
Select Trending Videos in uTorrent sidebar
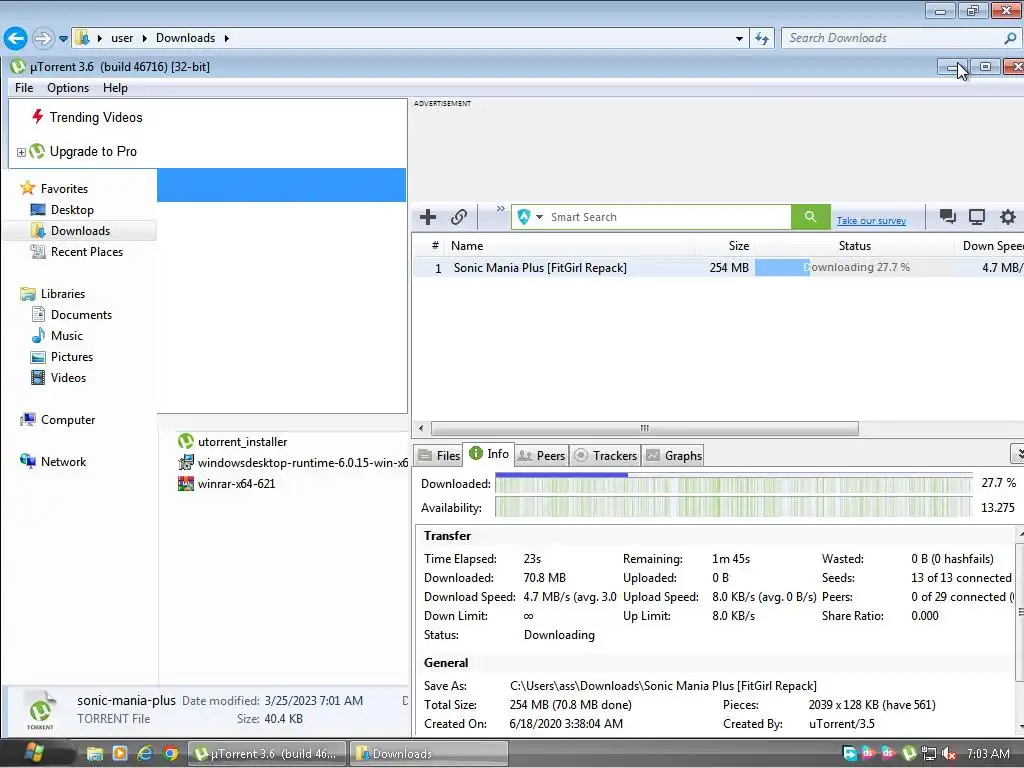[96, 118]
